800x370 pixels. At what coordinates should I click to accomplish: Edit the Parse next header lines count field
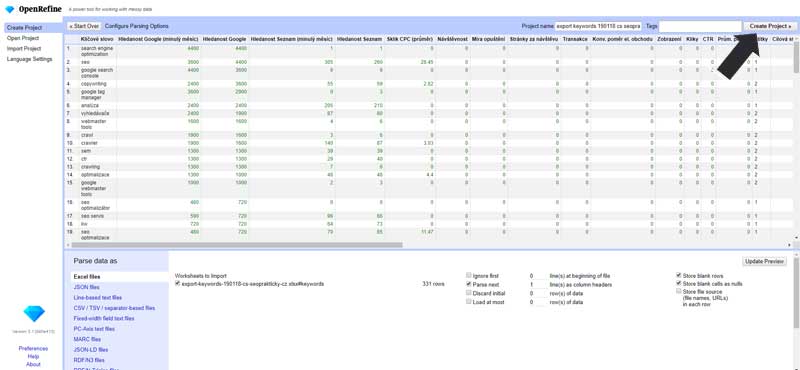pyautogui.click(x=537, y=284)
